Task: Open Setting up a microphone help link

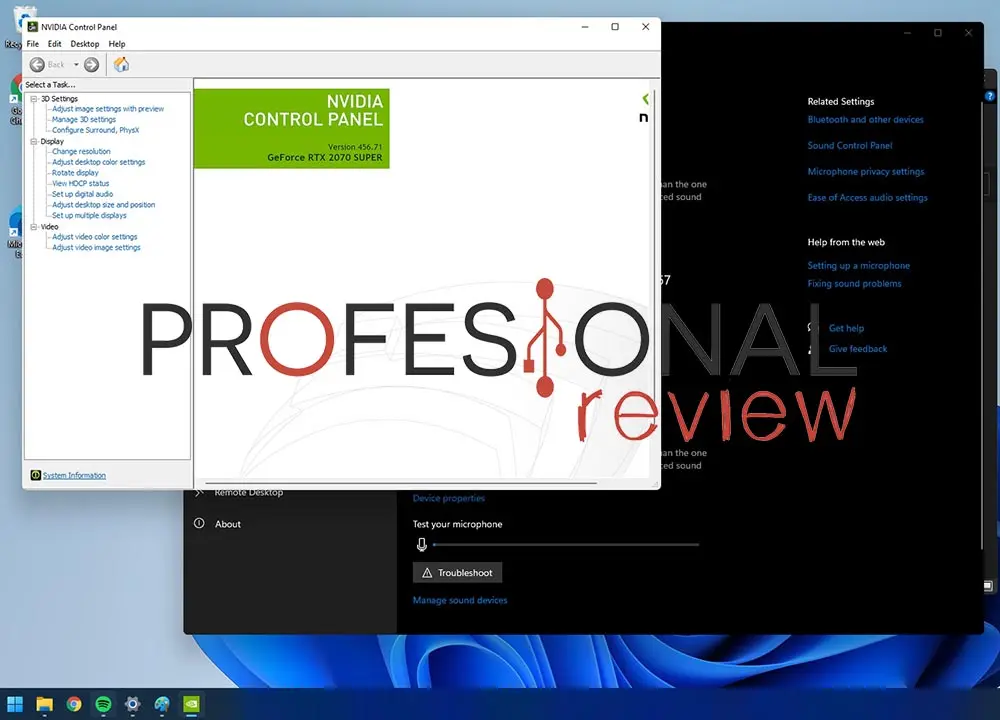Action: [858, 265]
